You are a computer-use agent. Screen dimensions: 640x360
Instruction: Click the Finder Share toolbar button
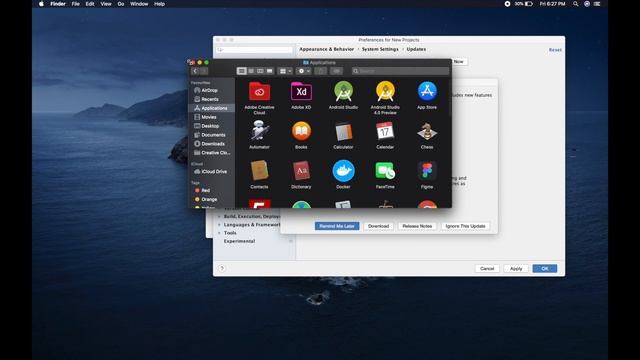point(321,71)
